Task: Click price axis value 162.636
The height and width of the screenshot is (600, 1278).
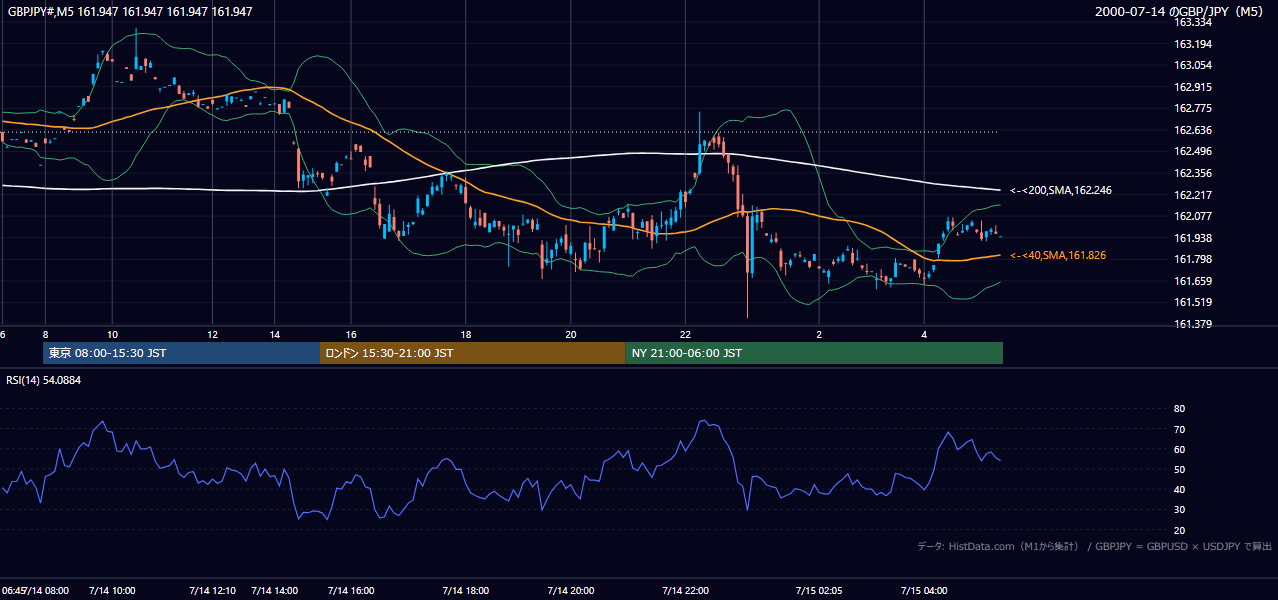Action: tap(1192, 130)
